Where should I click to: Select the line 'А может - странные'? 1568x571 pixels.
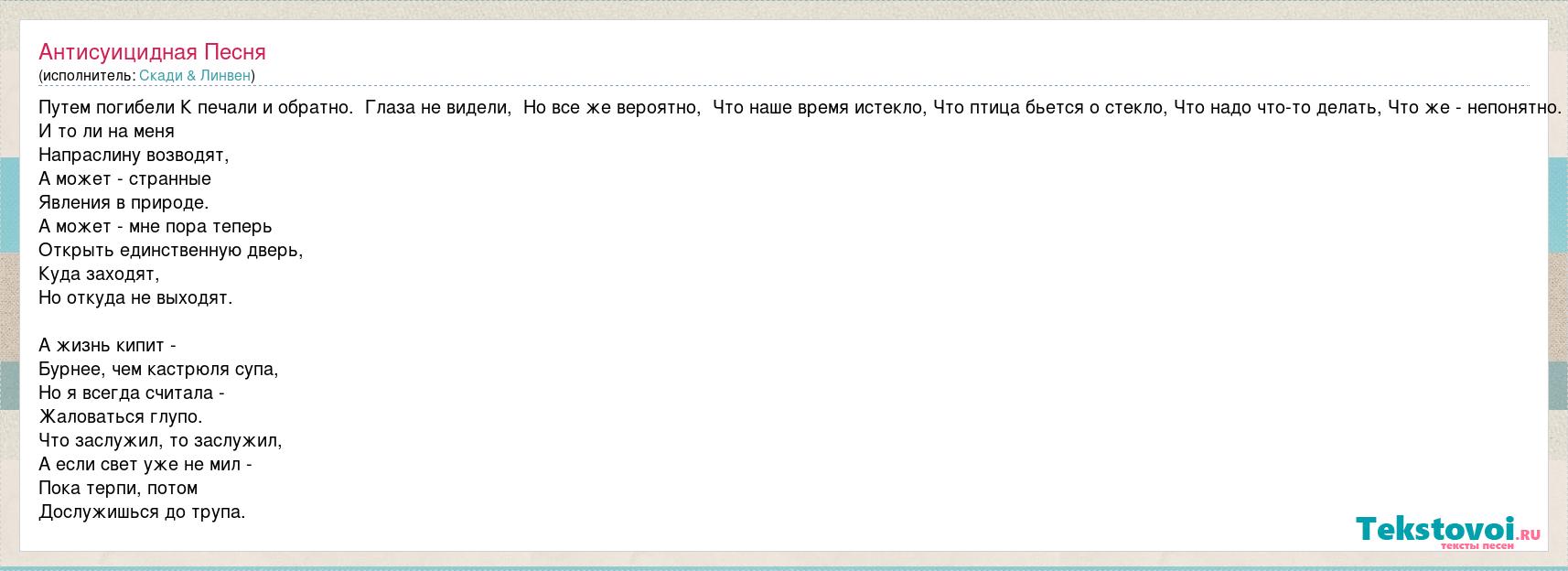[125, 178]
